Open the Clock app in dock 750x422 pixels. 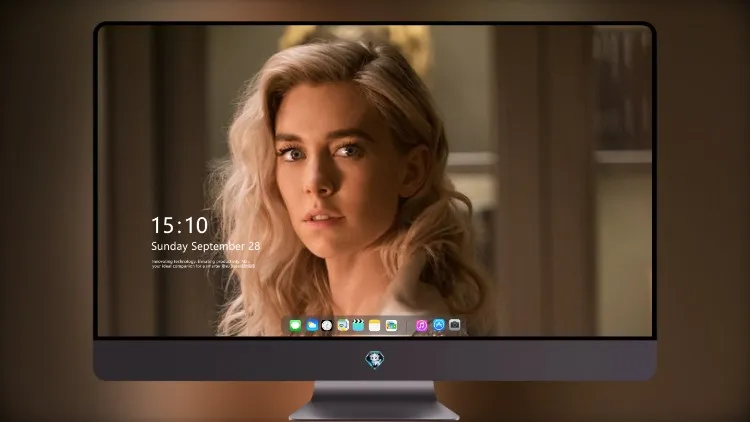[x=327, y=325]
